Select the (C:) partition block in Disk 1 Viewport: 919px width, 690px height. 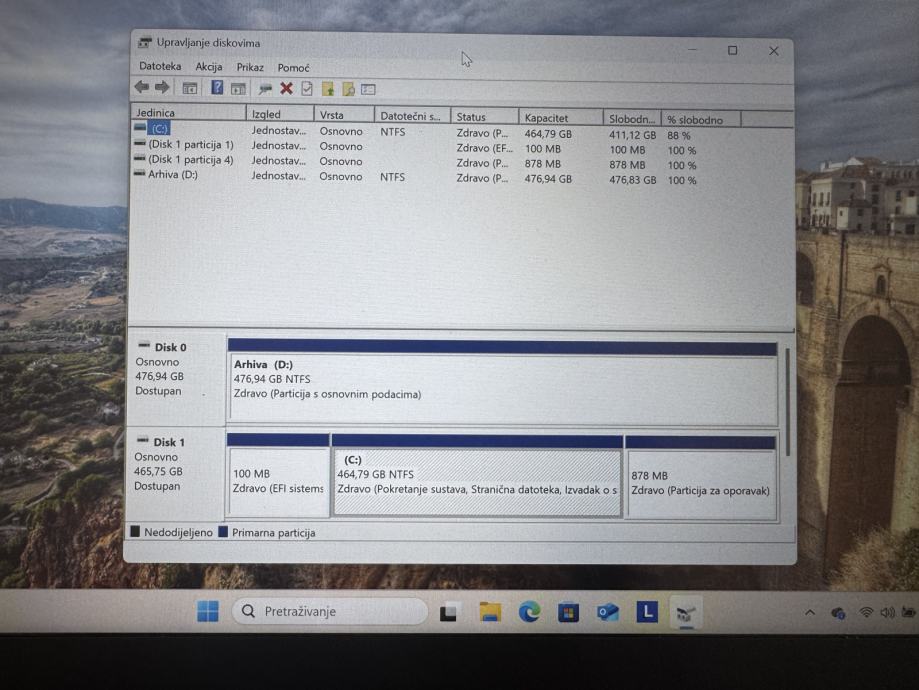[477, 477]
